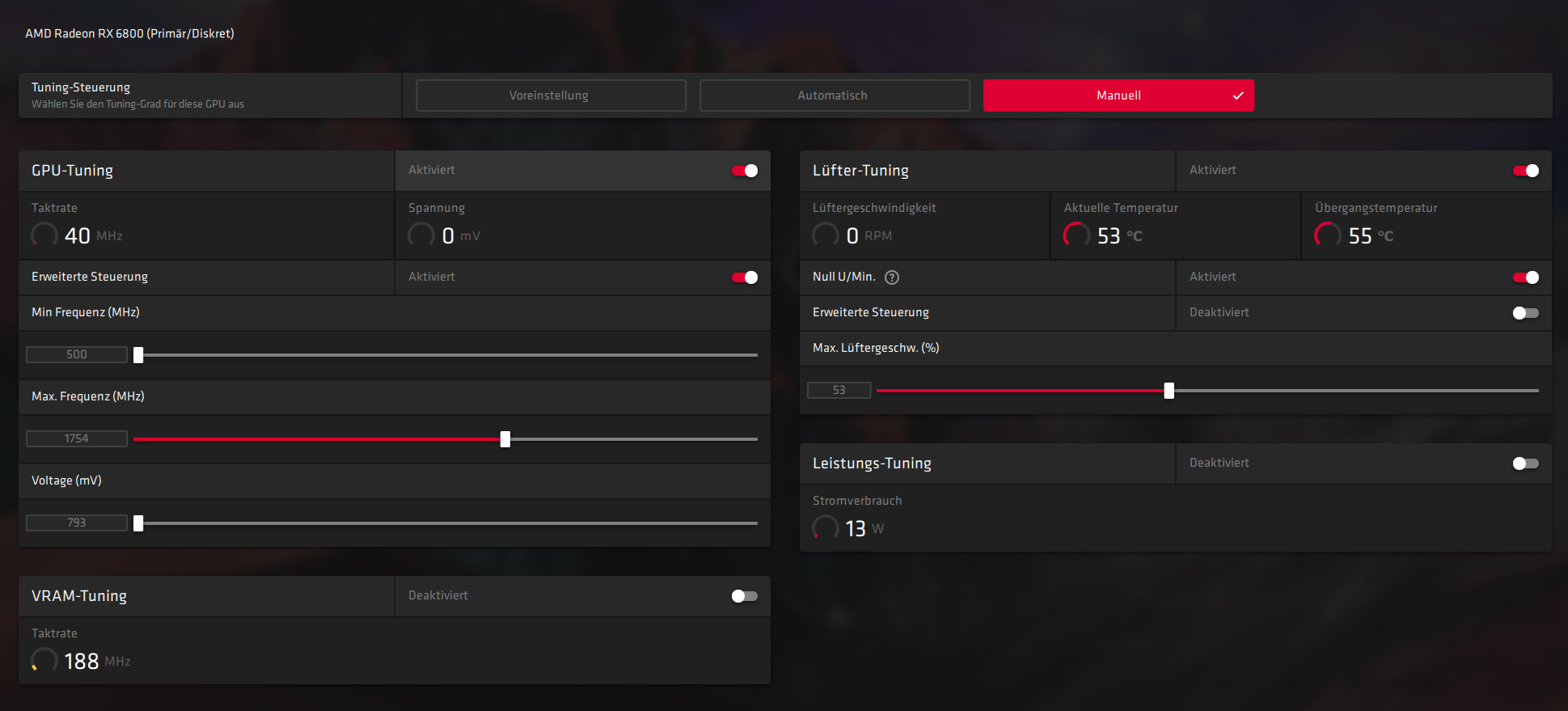This screenshot has width=1568, height=711.
Task: Enable fan Erweiterte Steuerung toggle
Action: [1525, 313]
